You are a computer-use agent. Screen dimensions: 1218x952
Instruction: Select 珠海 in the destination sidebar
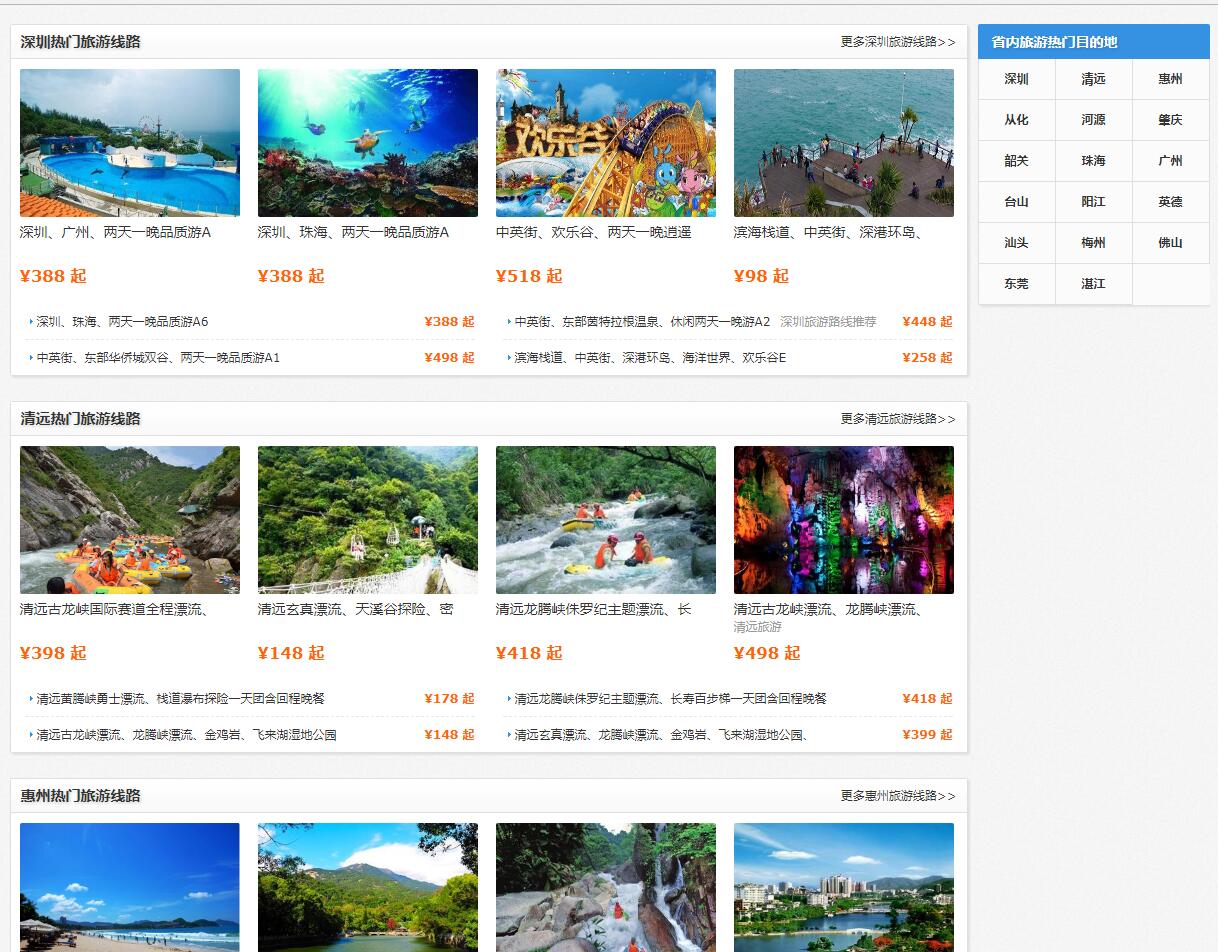pos(1093,161)
